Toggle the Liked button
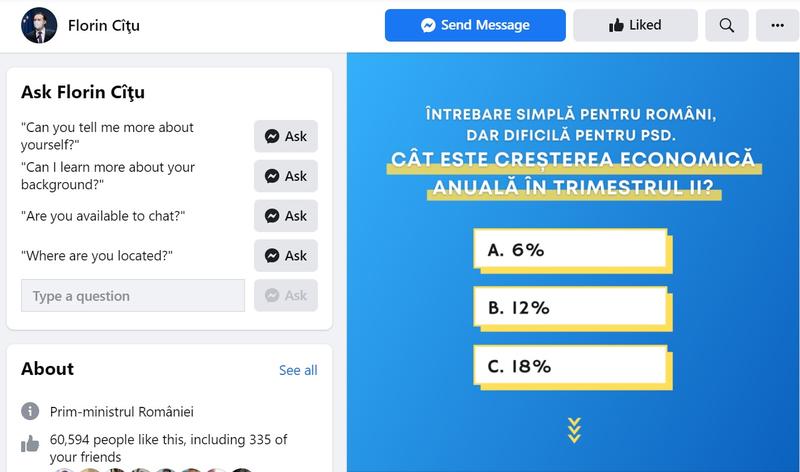This screenshot has width=800, height=472. [x=635, y=25]
